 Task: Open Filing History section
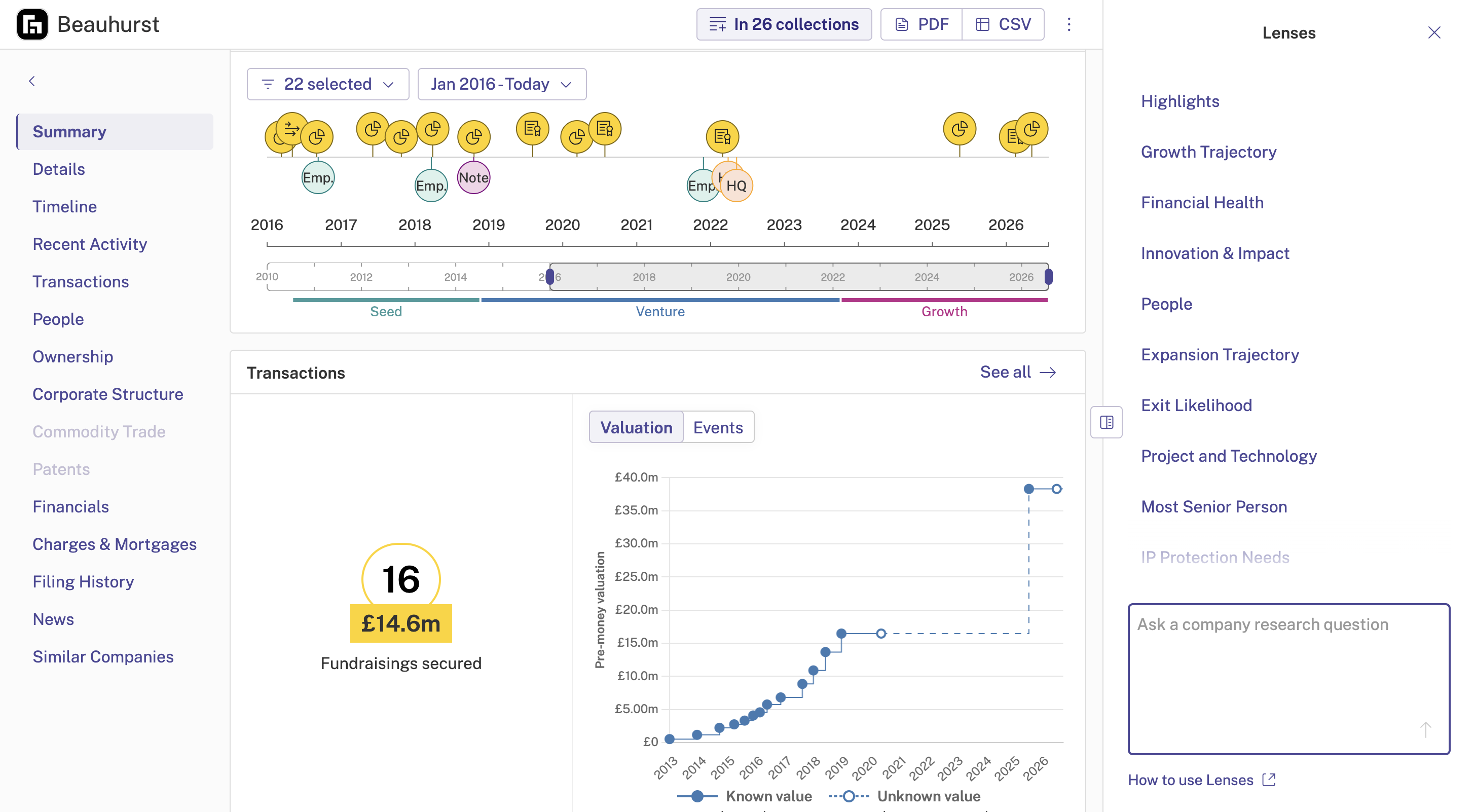83,582
